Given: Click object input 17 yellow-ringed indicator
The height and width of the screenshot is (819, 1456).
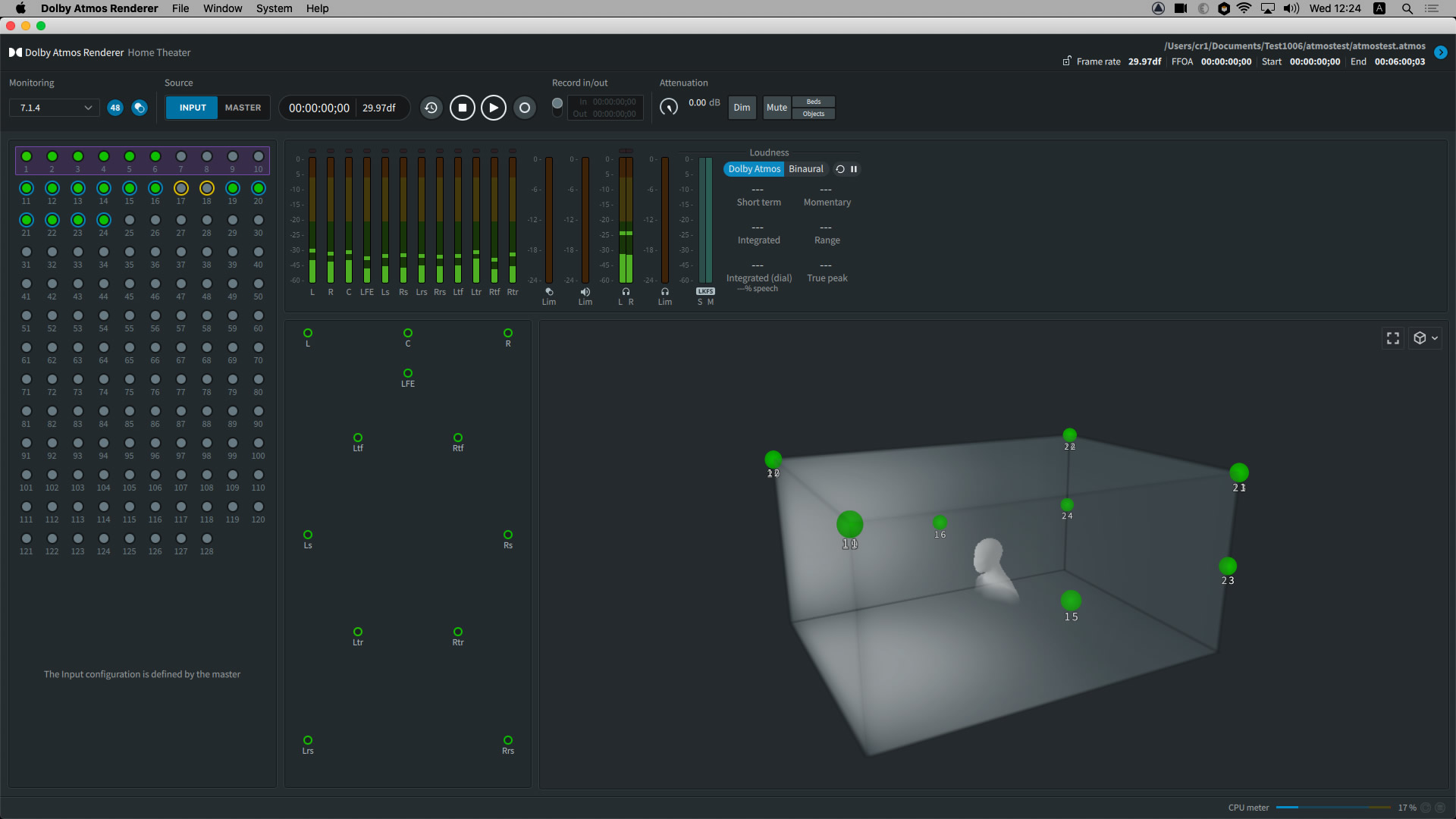Looking at the screenshot, I should tap(181, 188).
